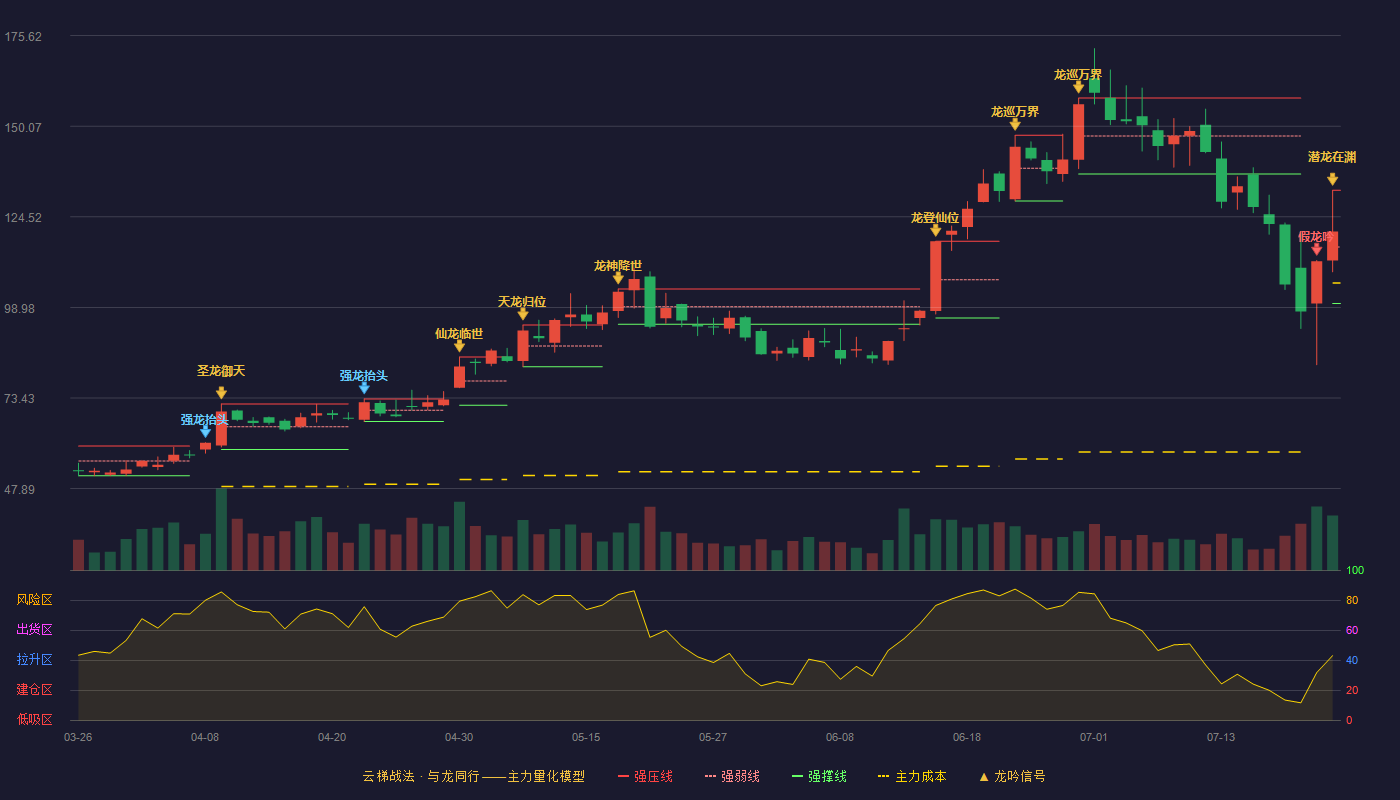The image size is (1400, 800).
Task: Click the 风险区 zone label
Action: 34,600
